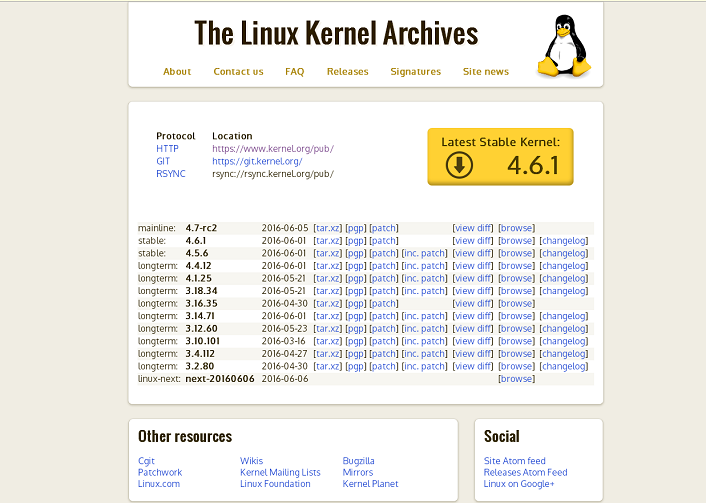Open the Site Atom feed link

point(515,461)
